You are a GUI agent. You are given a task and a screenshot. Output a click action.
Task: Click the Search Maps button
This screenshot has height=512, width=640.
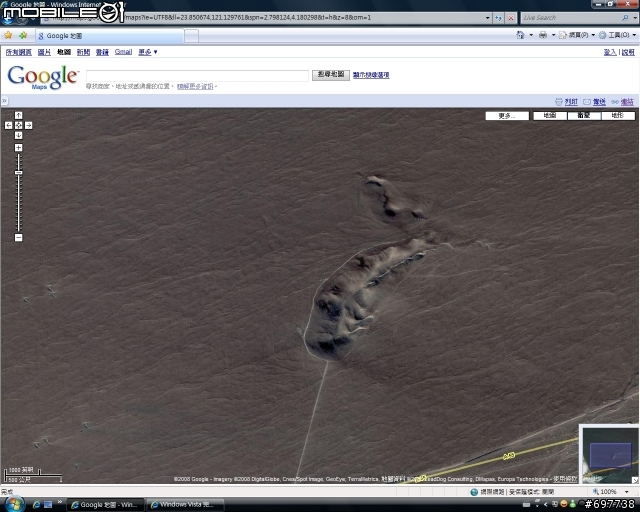click(x=331, y=75)
